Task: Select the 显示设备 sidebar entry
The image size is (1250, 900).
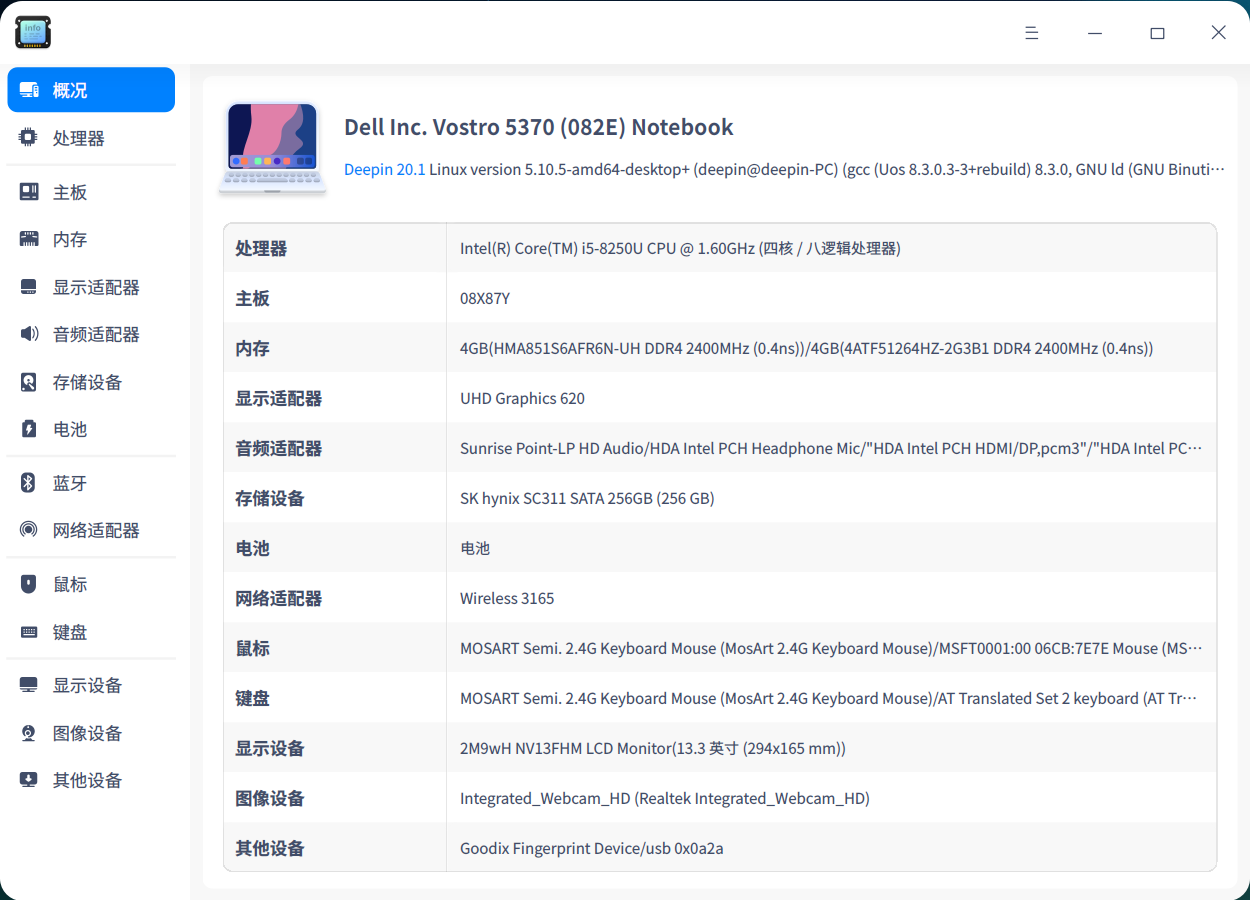Action: pos(91,685)
